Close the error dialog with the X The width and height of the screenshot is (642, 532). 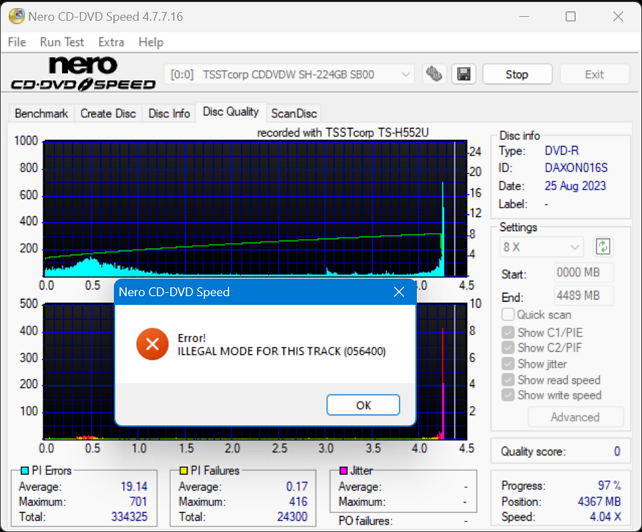(399, 292)
